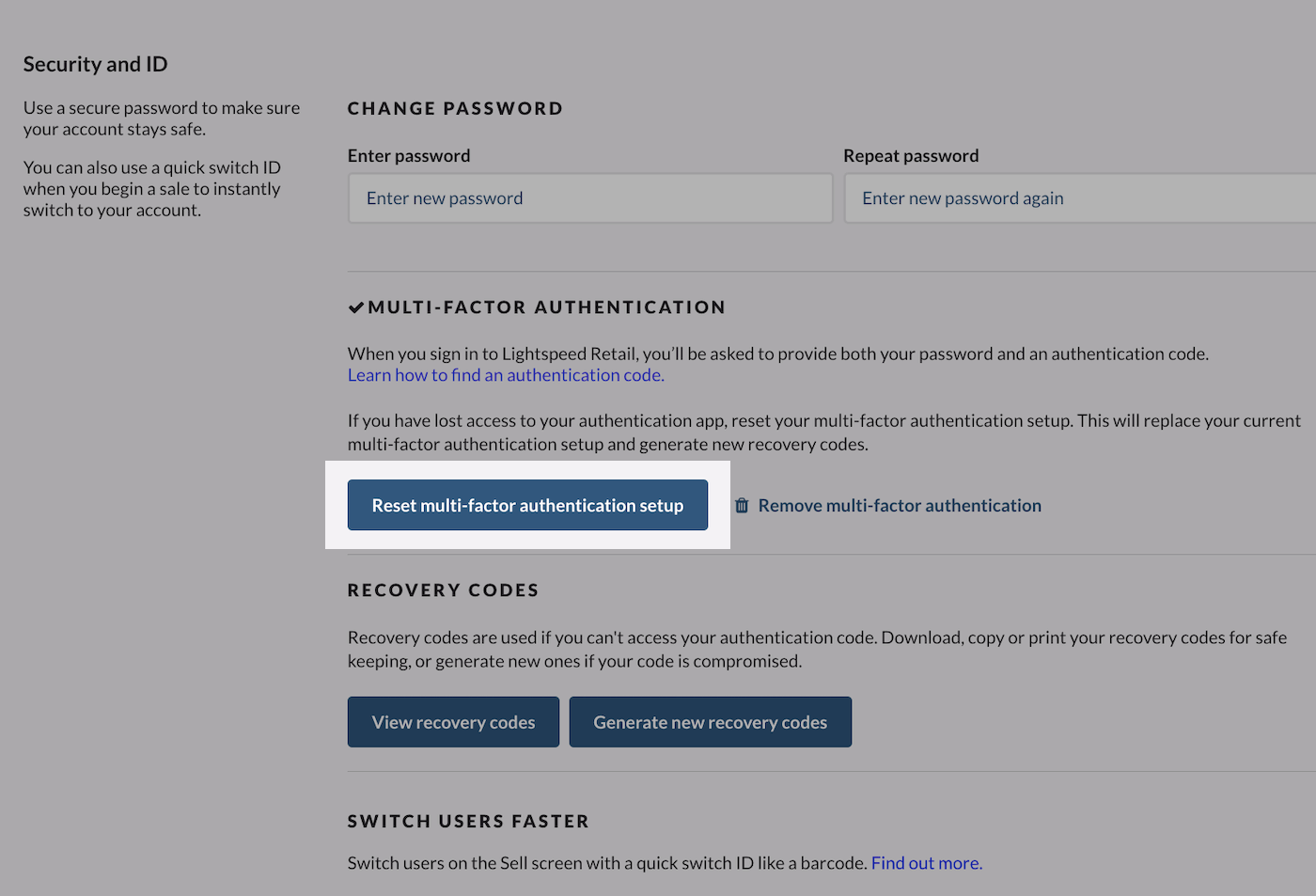Click the RECOVERY CODES section heading

pyautogui.click(x=443, y=590)
